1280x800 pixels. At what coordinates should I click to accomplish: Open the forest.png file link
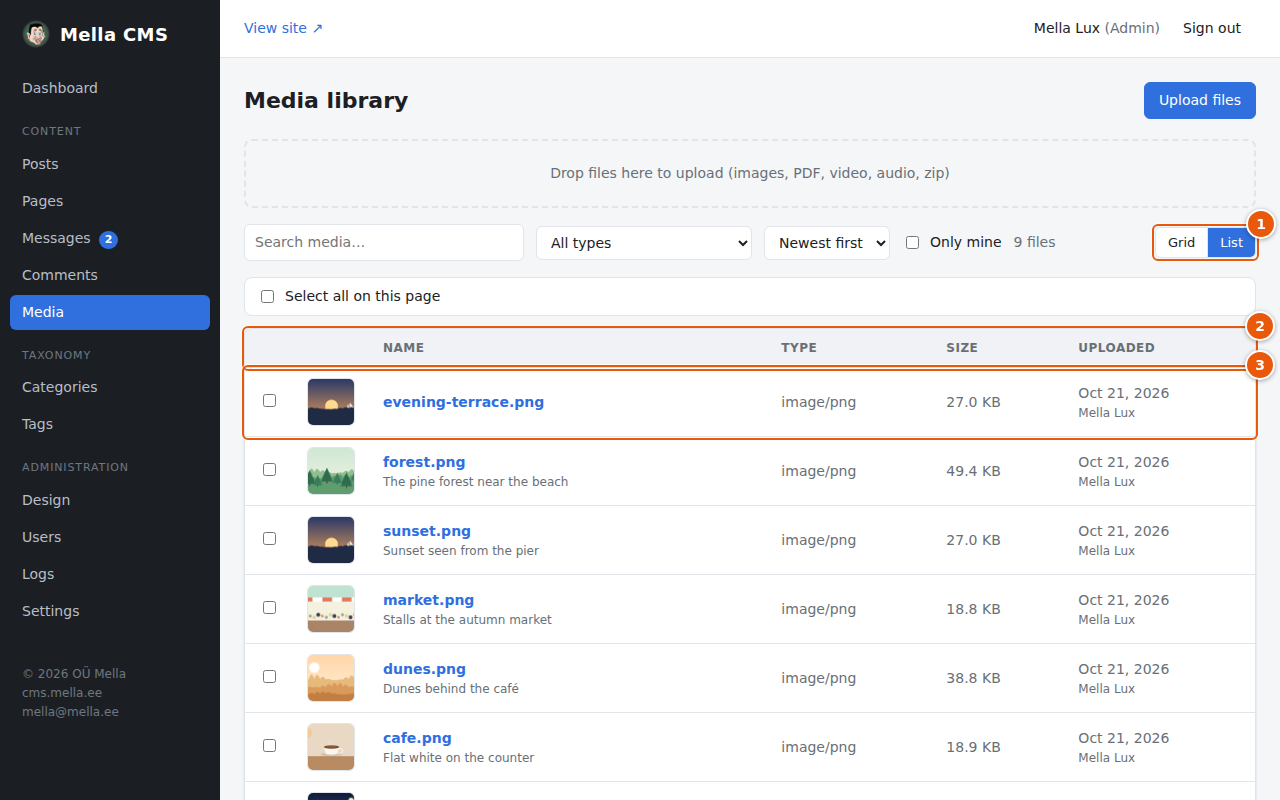point(424,462)
